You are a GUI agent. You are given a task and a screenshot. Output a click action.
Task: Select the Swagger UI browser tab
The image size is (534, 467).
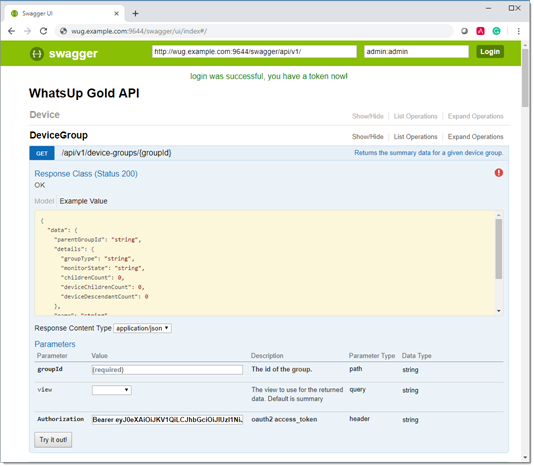pos(65,14)
